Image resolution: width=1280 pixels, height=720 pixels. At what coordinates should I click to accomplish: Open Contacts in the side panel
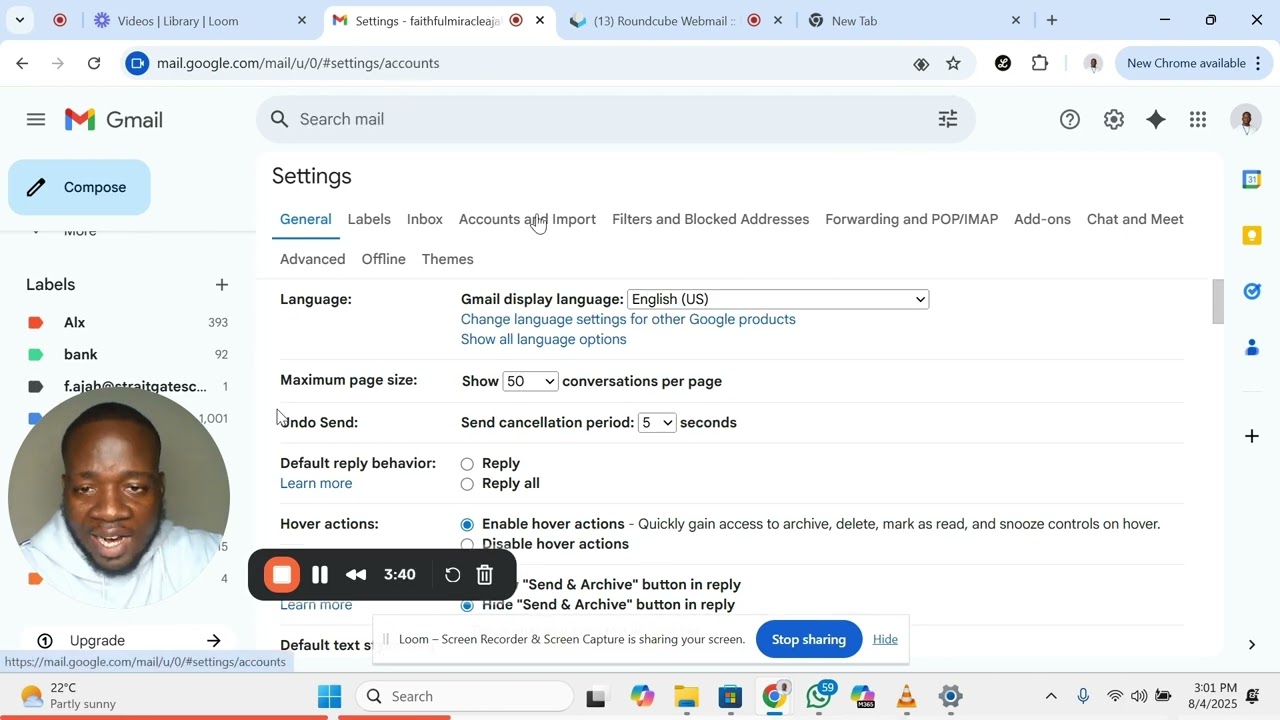[x=1252, y=348]
